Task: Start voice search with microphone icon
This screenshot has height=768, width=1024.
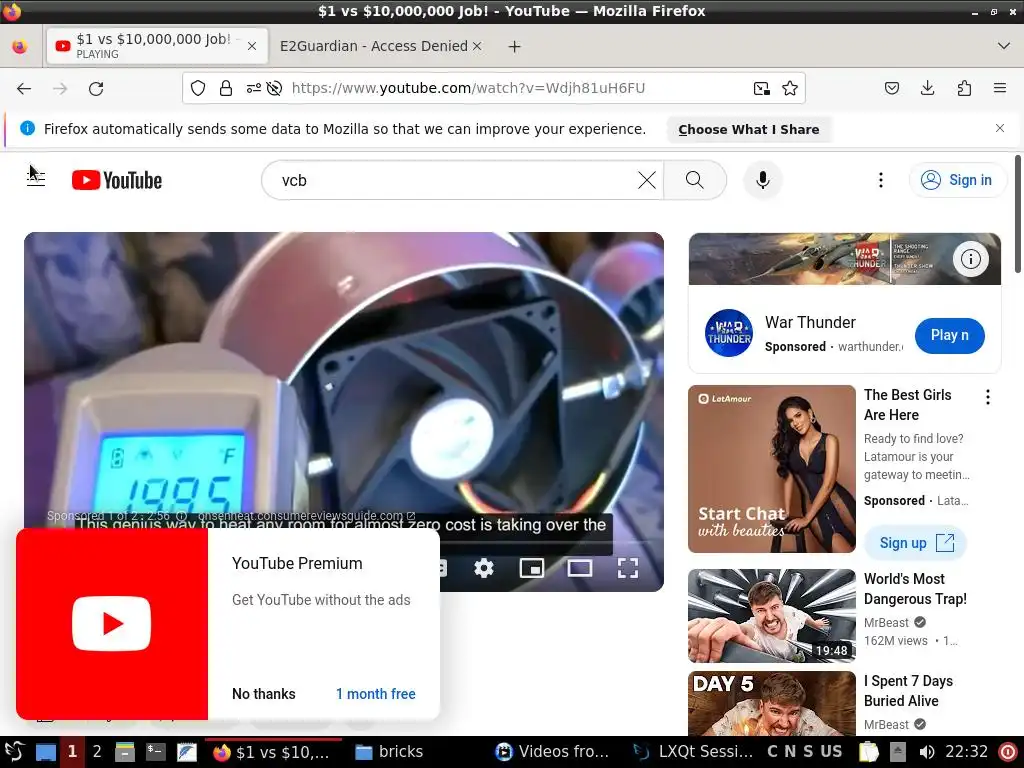Action: tap(762, 180)
